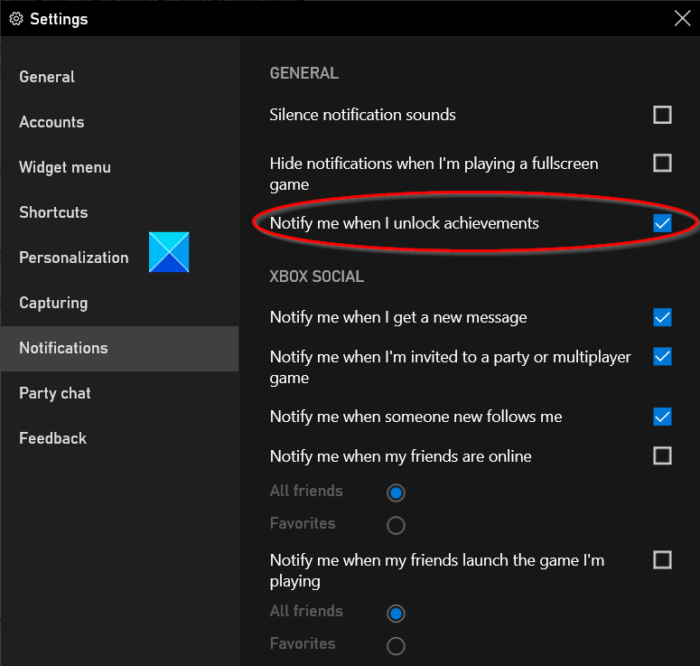700x666 pixels.
Task: Check notify when friends launch my game
Action: 662,560
